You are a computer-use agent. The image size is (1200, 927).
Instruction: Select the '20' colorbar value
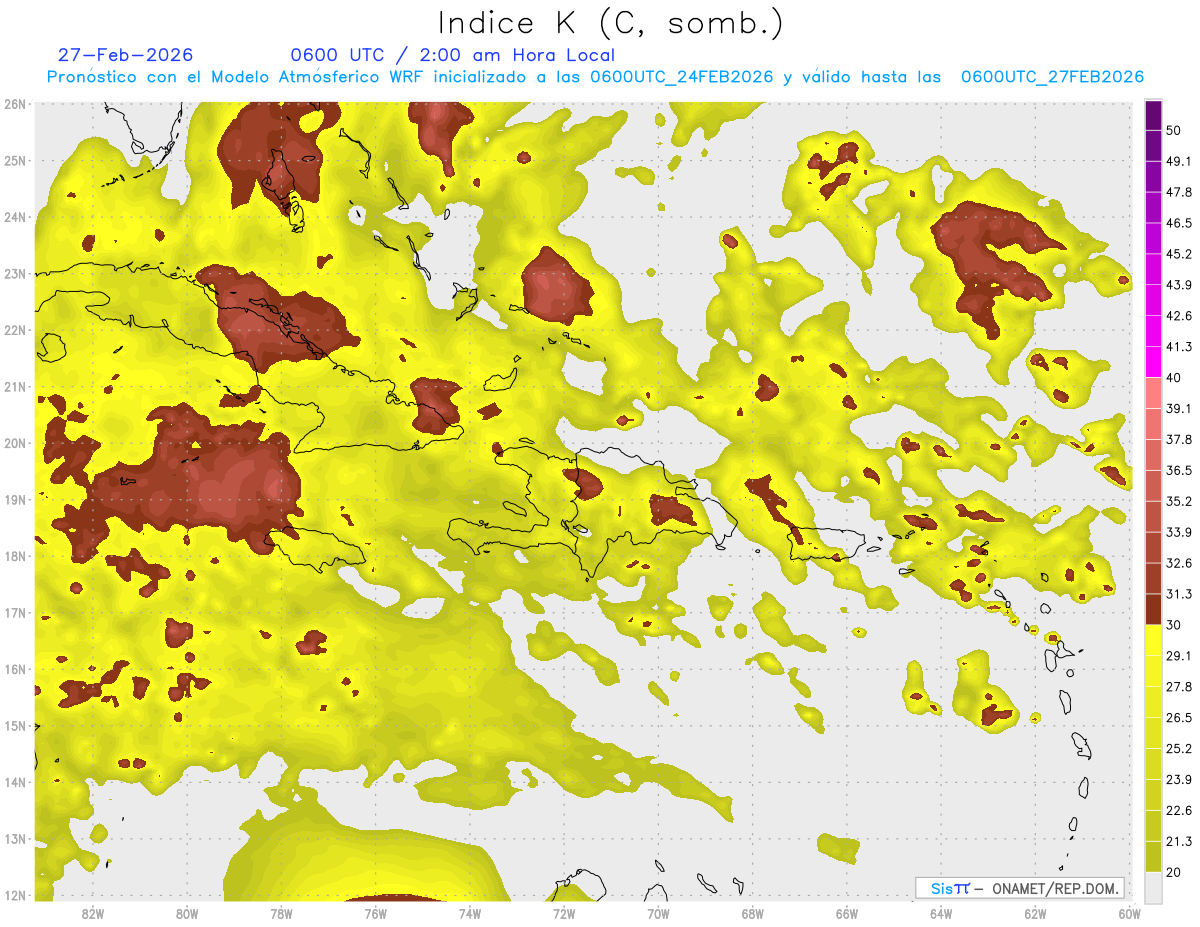point(1173,872)
